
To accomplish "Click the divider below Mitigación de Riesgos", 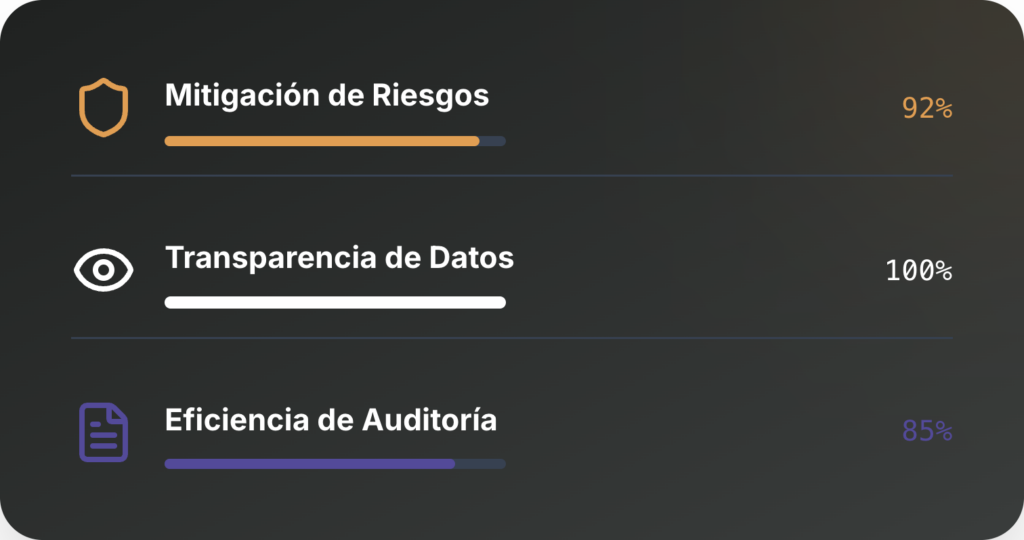I will (x=511, y=176).
